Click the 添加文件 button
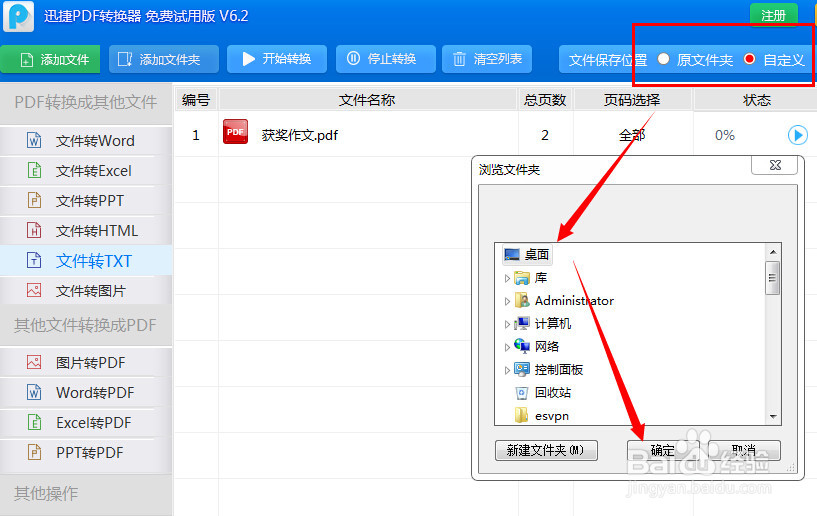 click(52, 59)
